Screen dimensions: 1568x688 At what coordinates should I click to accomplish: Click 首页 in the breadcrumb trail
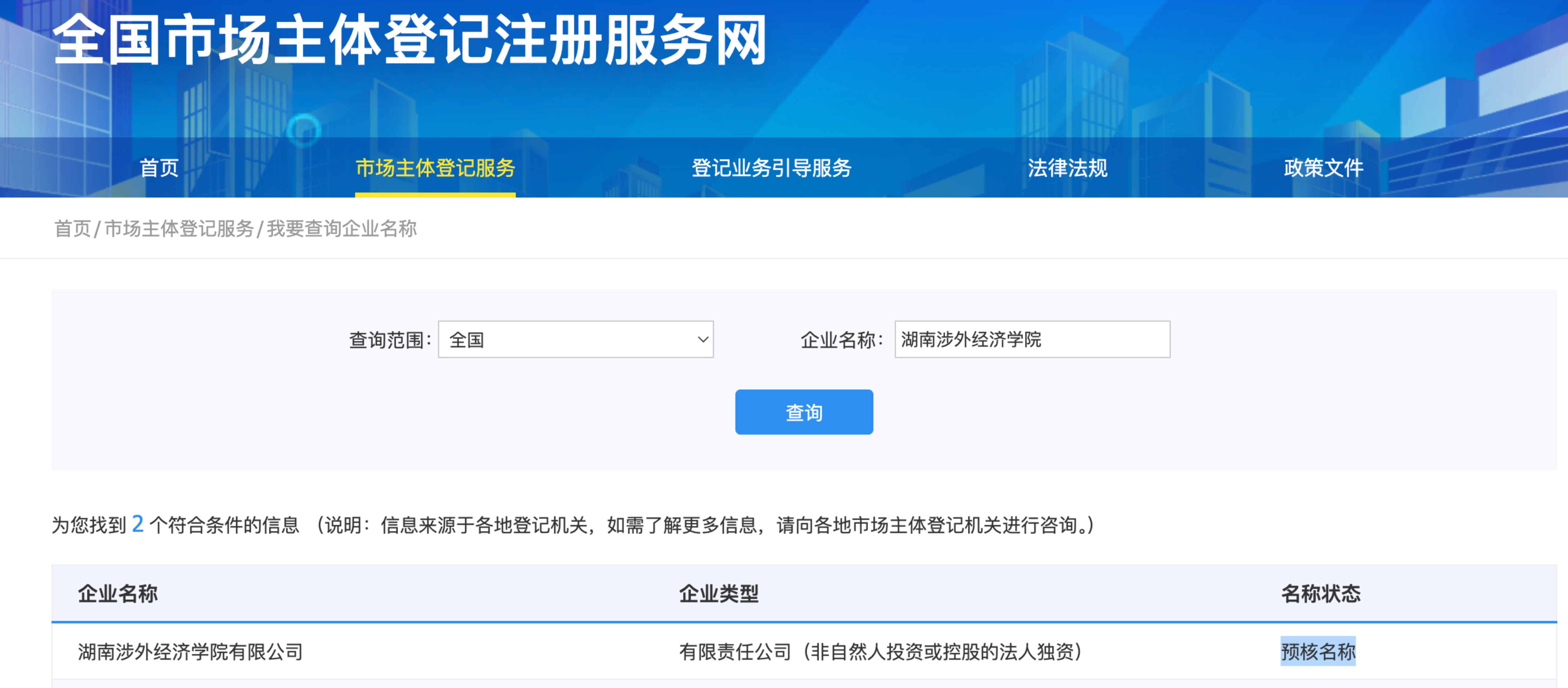[x=72, y=229]
